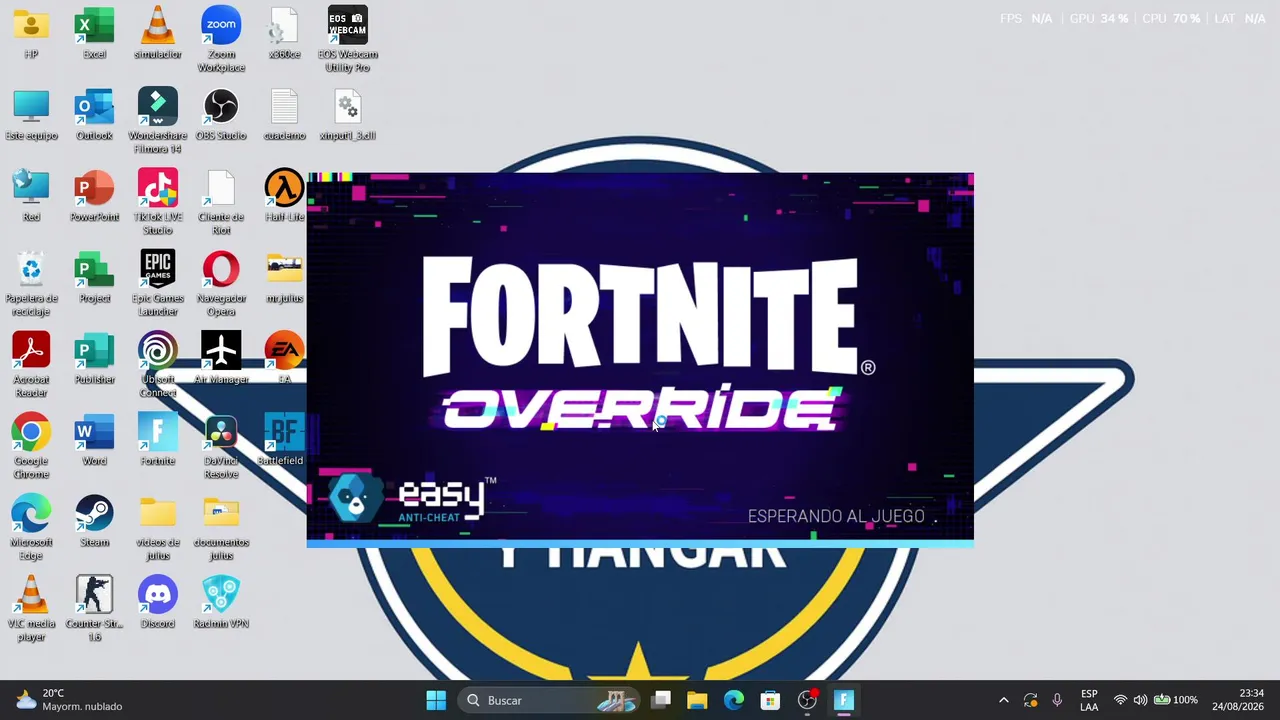The height and width of the screenshot is (720, 1280).
Task: Select the Navegador Opera shortcut
Action: pyautogui.click(x=221, y=284)
